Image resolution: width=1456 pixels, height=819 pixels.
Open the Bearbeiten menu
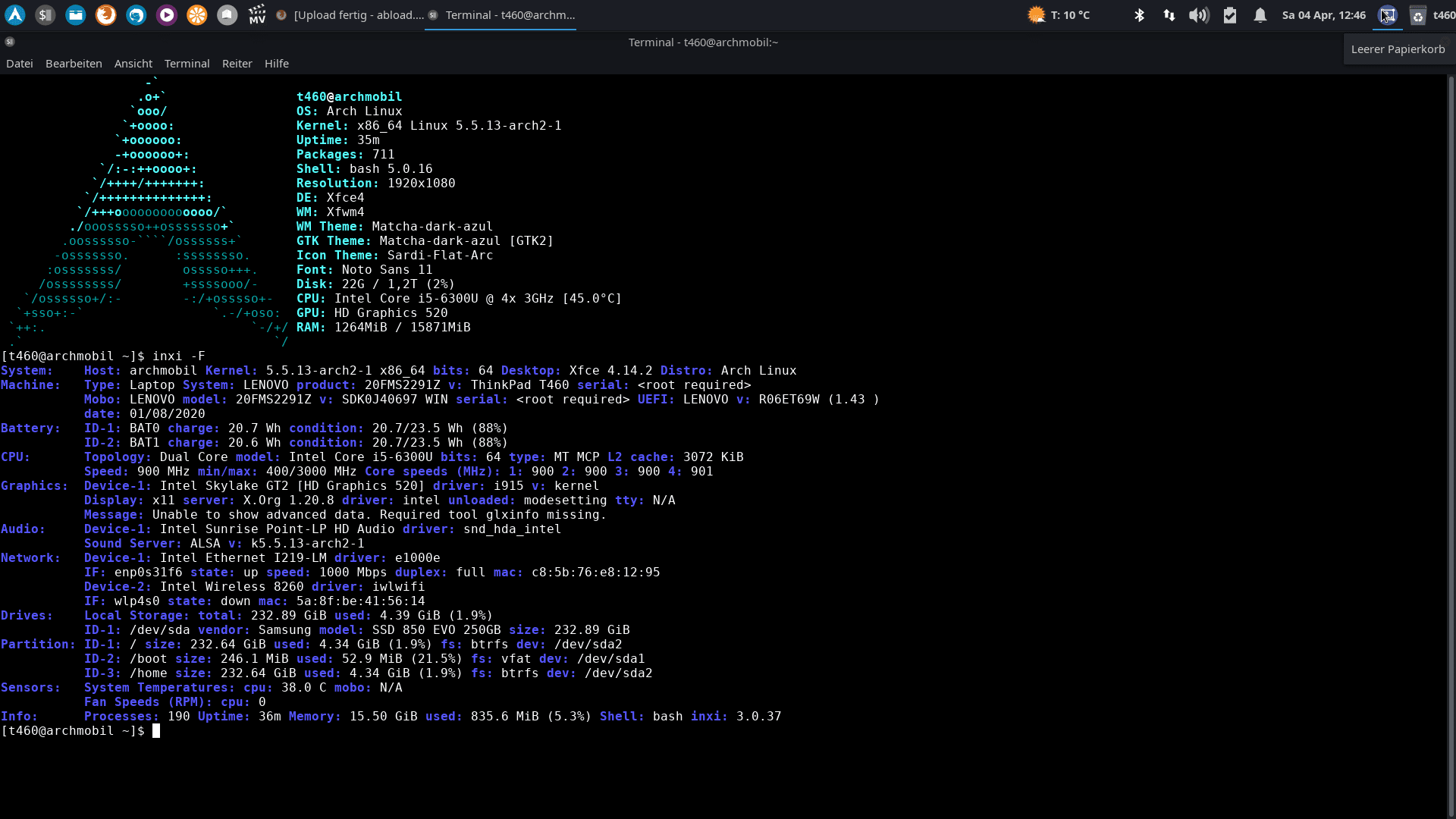click(74, 64)
